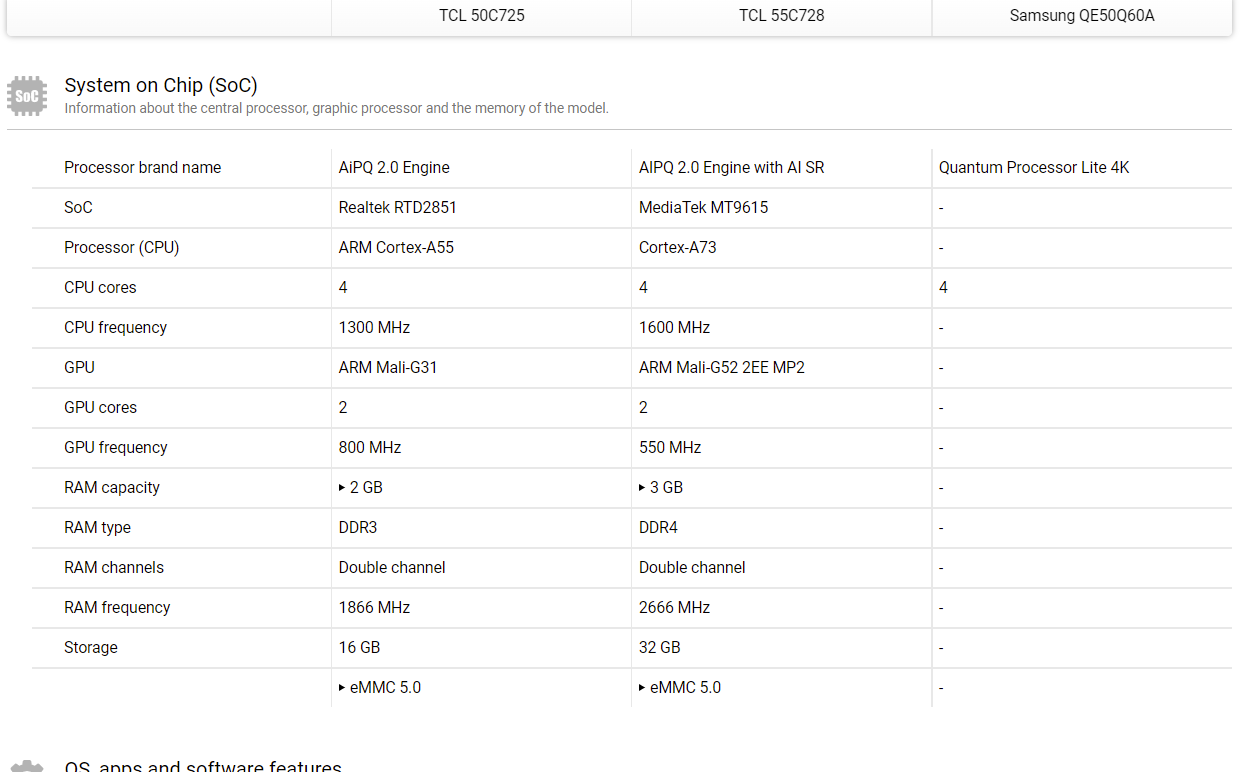Image resolution: width=1246 pixels, height=772 pixels.
Task: Click the CPU frequency row label
Action: [116, 328]
